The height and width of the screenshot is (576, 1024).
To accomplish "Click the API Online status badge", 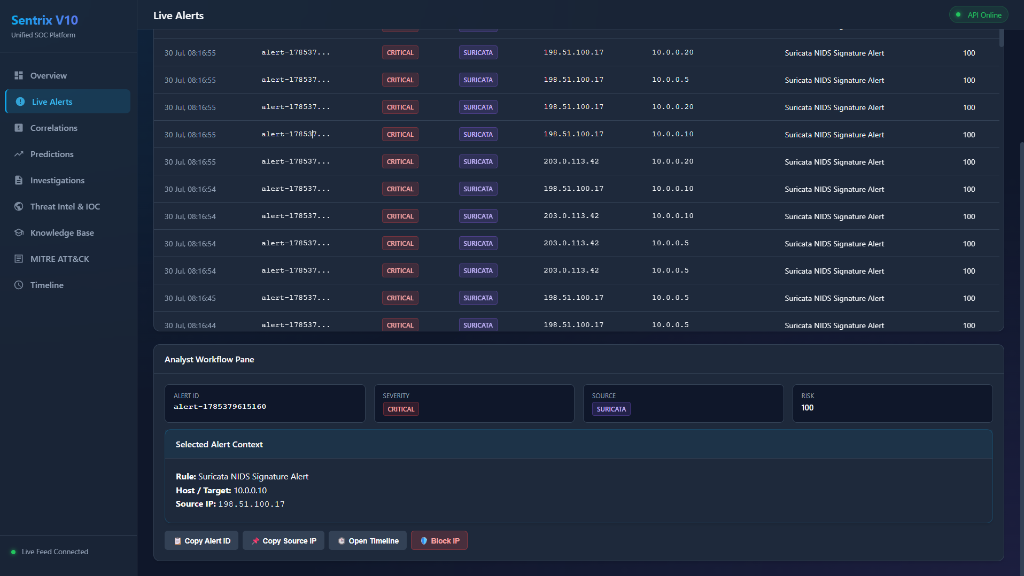I will pyautogui.click(x=978, y=15).
